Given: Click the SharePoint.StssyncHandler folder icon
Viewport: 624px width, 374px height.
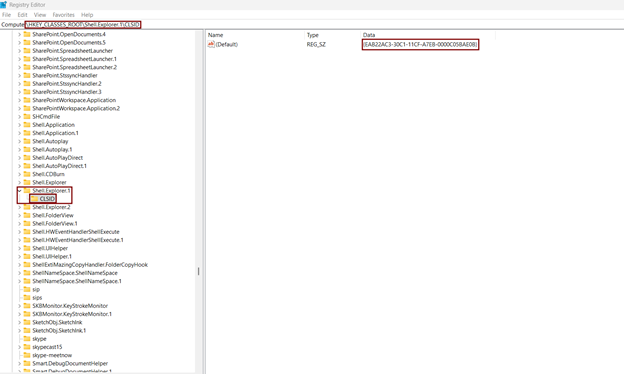Looking at the screenshot, I should pyautogui.click(x=27, y=75).
